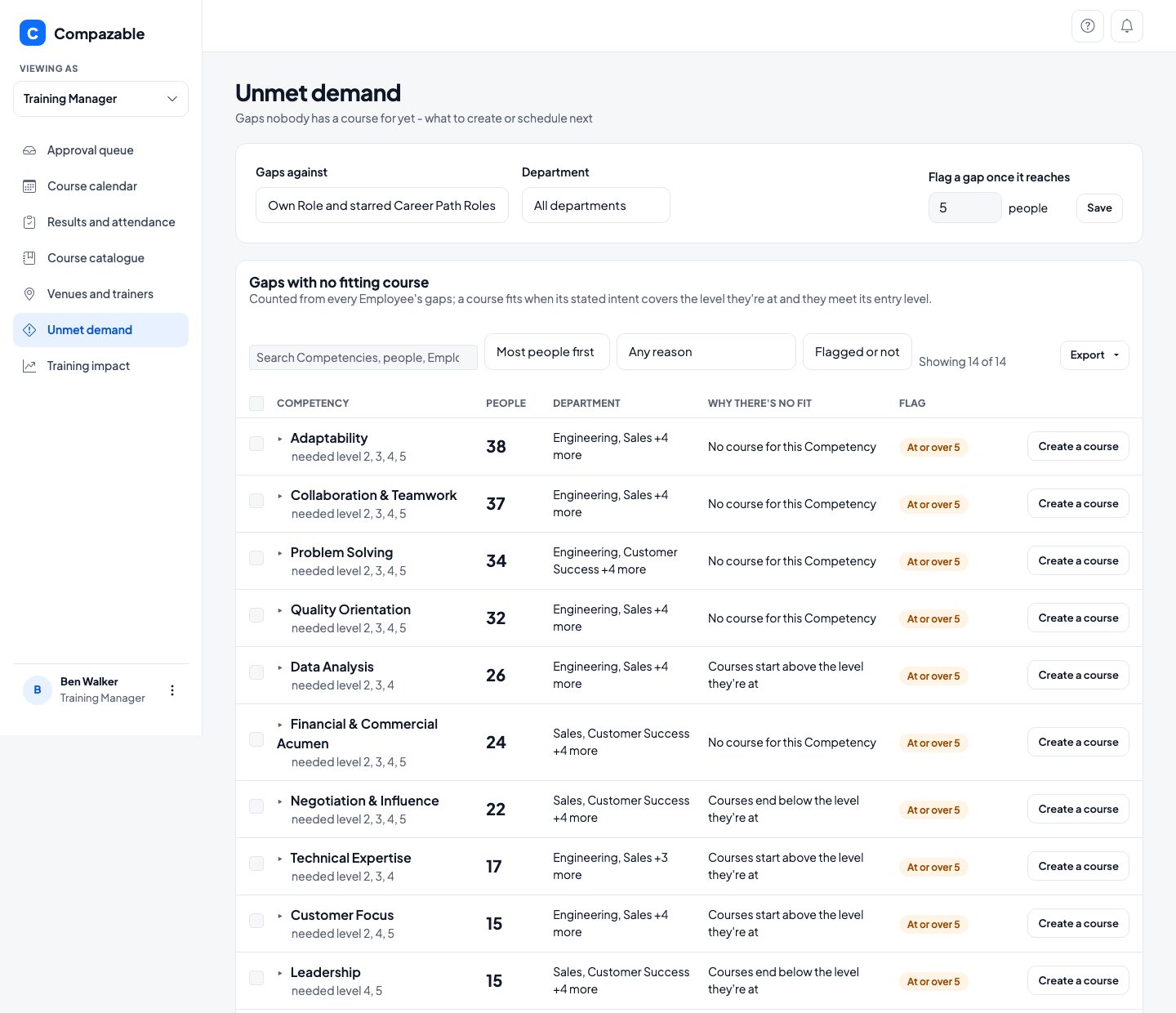
Task: Open the Ben Walker user options menu
Action: tap(172, 690)
